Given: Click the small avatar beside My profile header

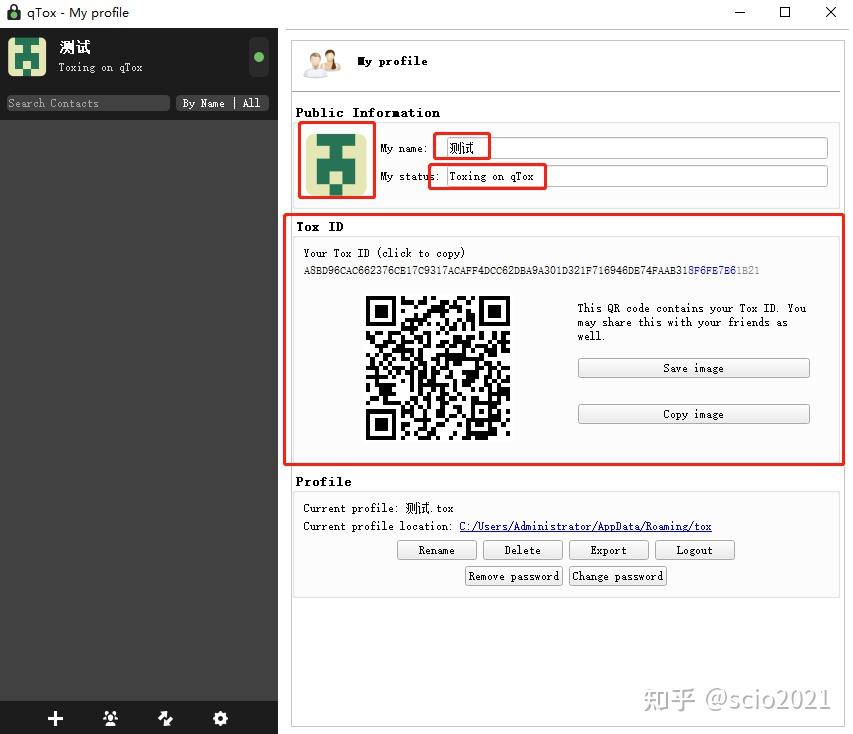Looking at the screenshot, I should coord(321,61).
